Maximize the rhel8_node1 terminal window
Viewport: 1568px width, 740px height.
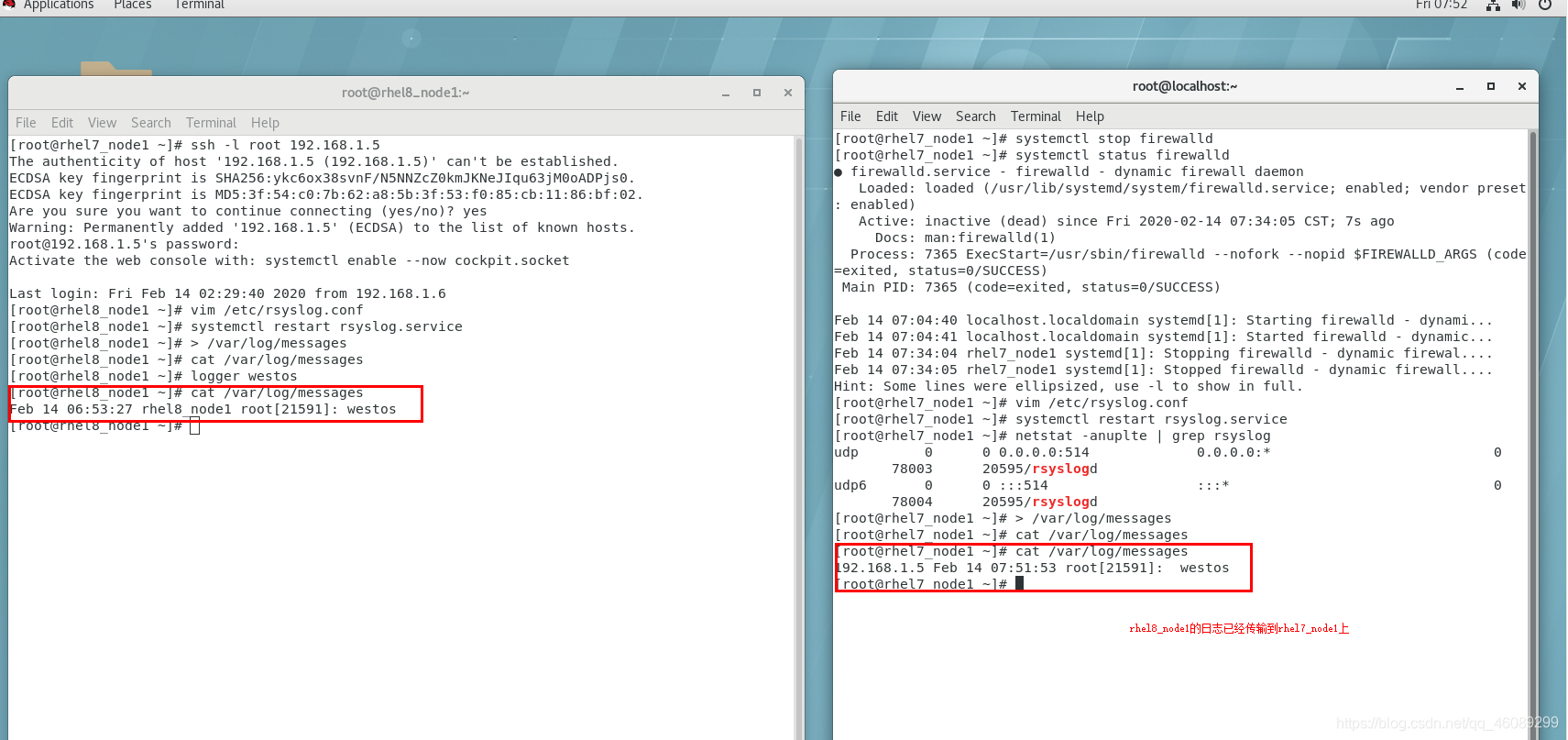[757, 93]
